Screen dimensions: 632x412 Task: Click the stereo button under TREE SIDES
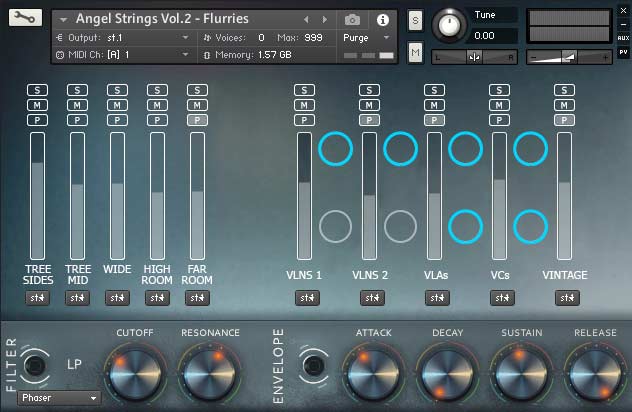tap(37, 298)
